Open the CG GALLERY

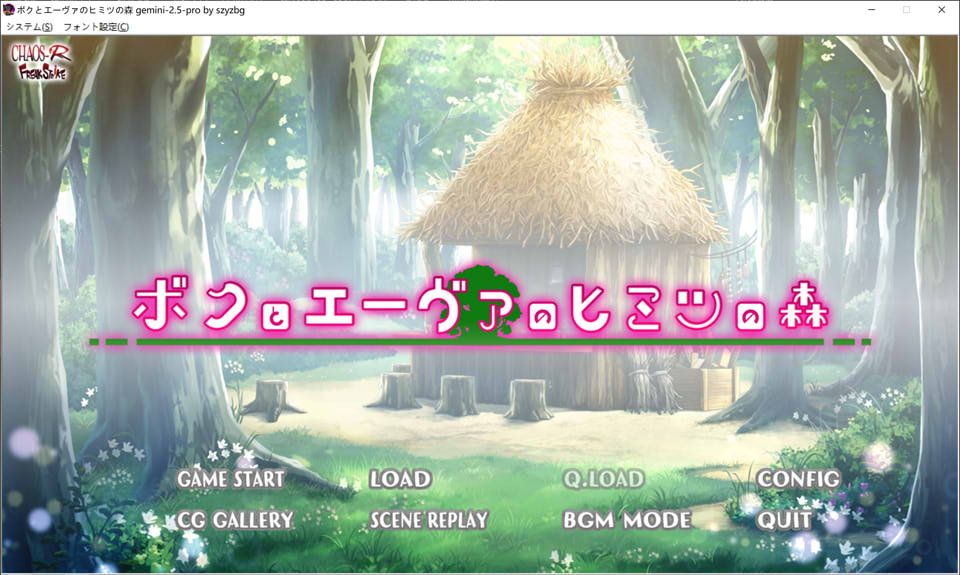pyautogui.click(x=236, y=520)
